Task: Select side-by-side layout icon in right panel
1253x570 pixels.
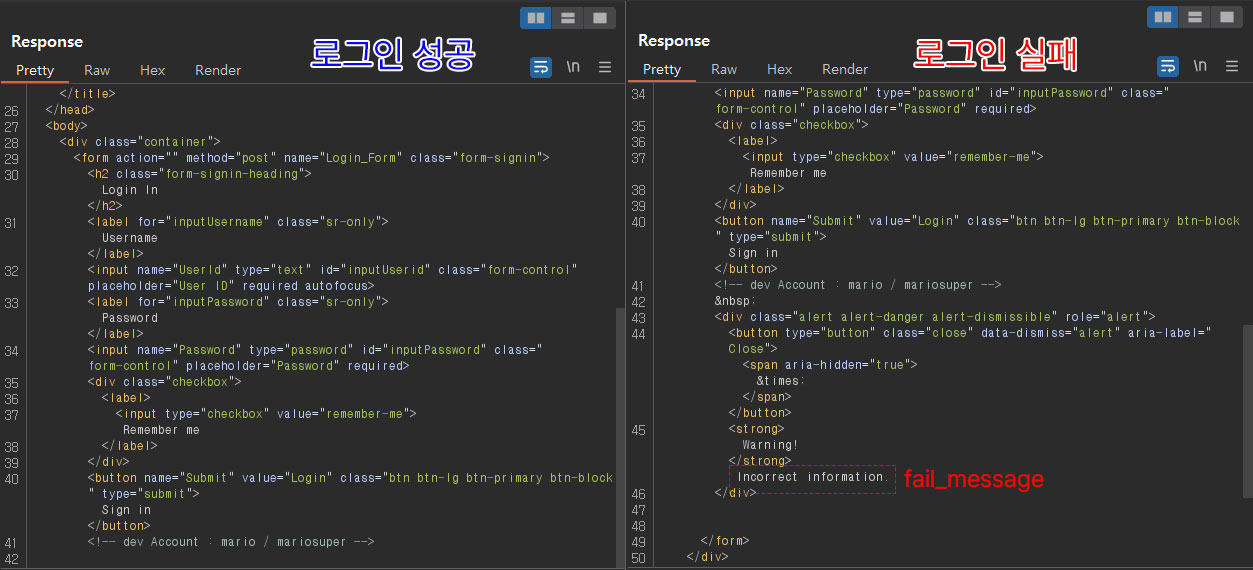Action: coord(1163,17)
